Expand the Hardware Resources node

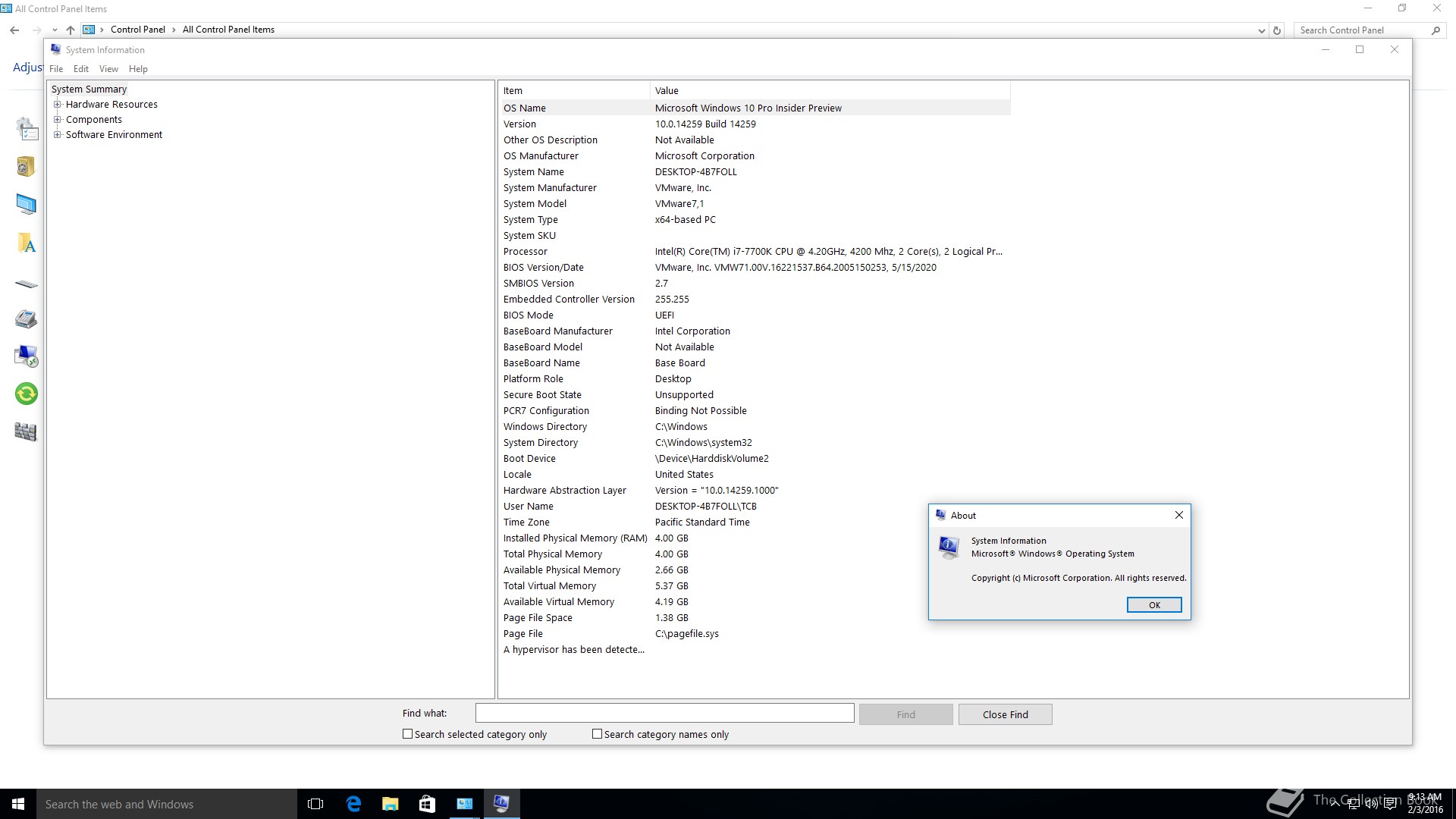pyautogui.click(x=57, y=105)
